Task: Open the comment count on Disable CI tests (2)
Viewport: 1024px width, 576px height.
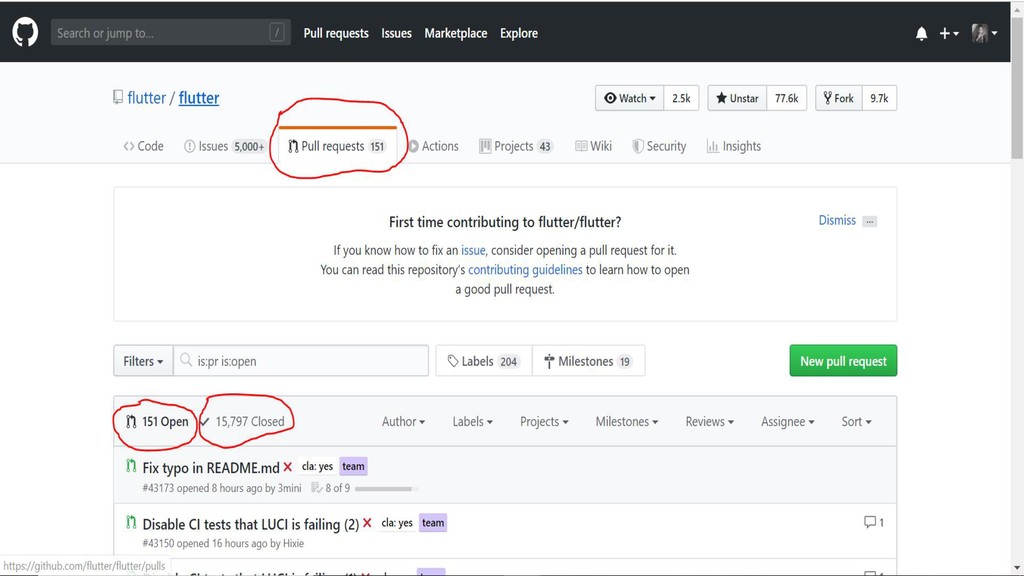Action: tap(873, 522)
